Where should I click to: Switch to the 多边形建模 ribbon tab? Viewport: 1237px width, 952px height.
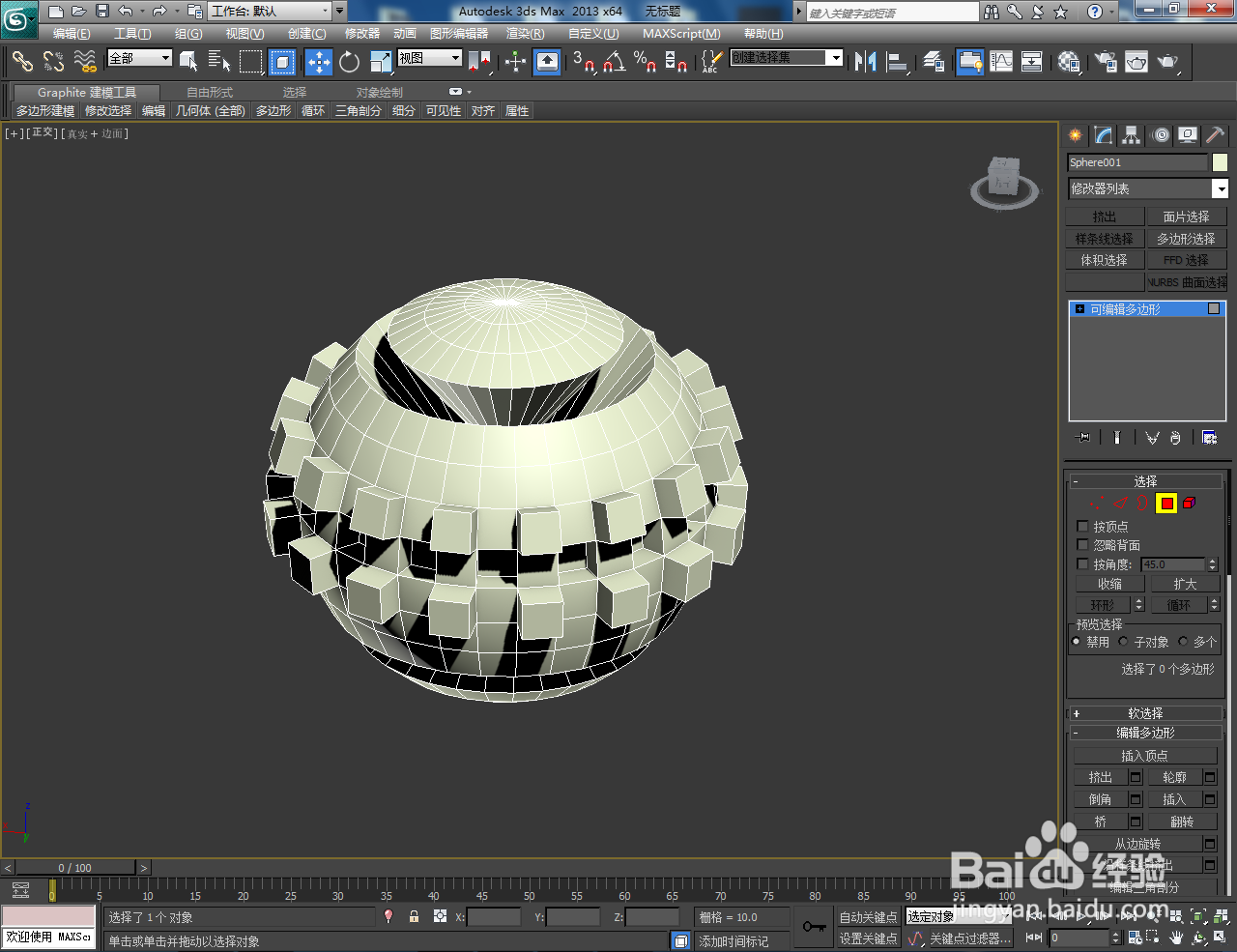(44, 110)
